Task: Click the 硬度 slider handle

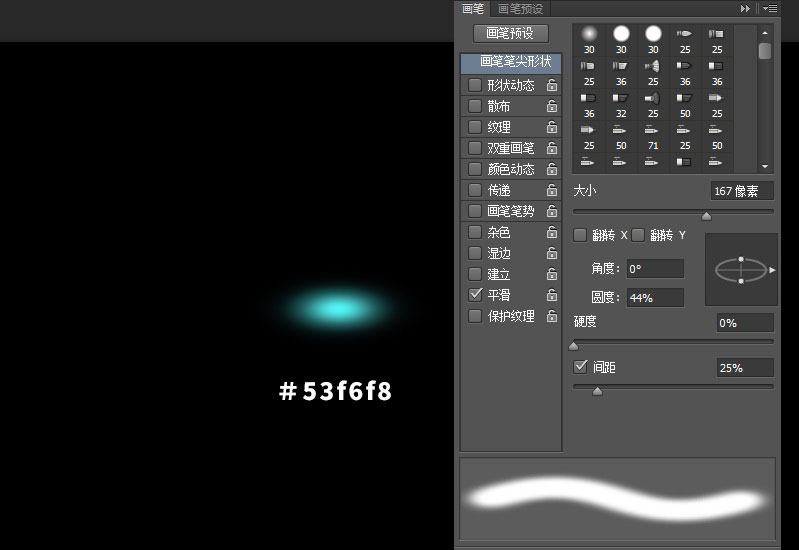Action: pos(574,347)
